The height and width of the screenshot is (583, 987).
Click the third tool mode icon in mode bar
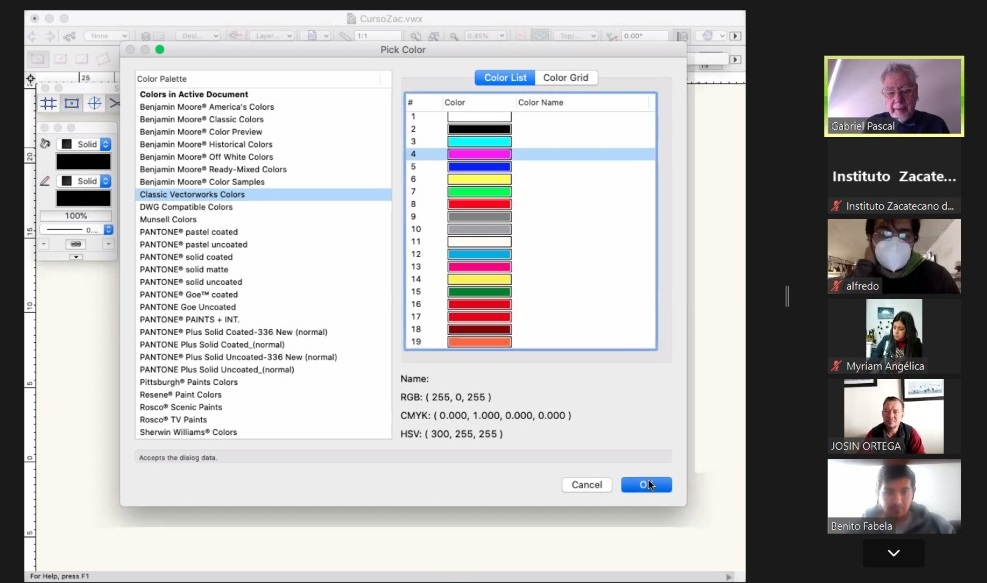point(82,59)
